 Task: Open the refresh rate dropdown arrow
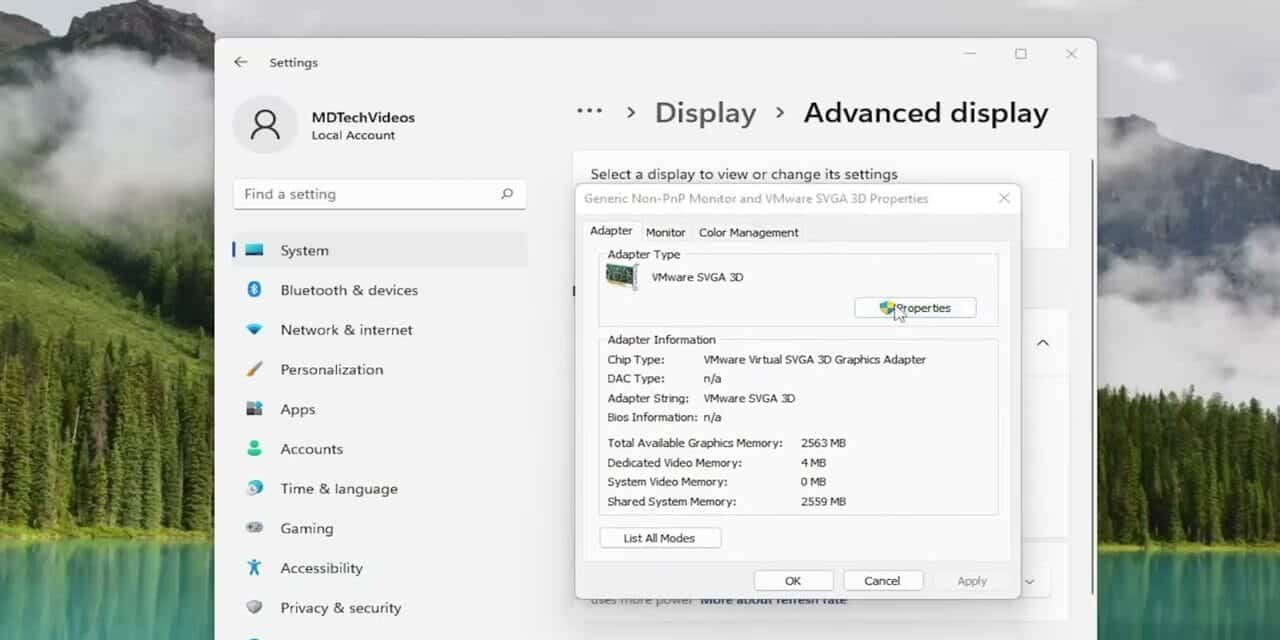point(1029,581)
